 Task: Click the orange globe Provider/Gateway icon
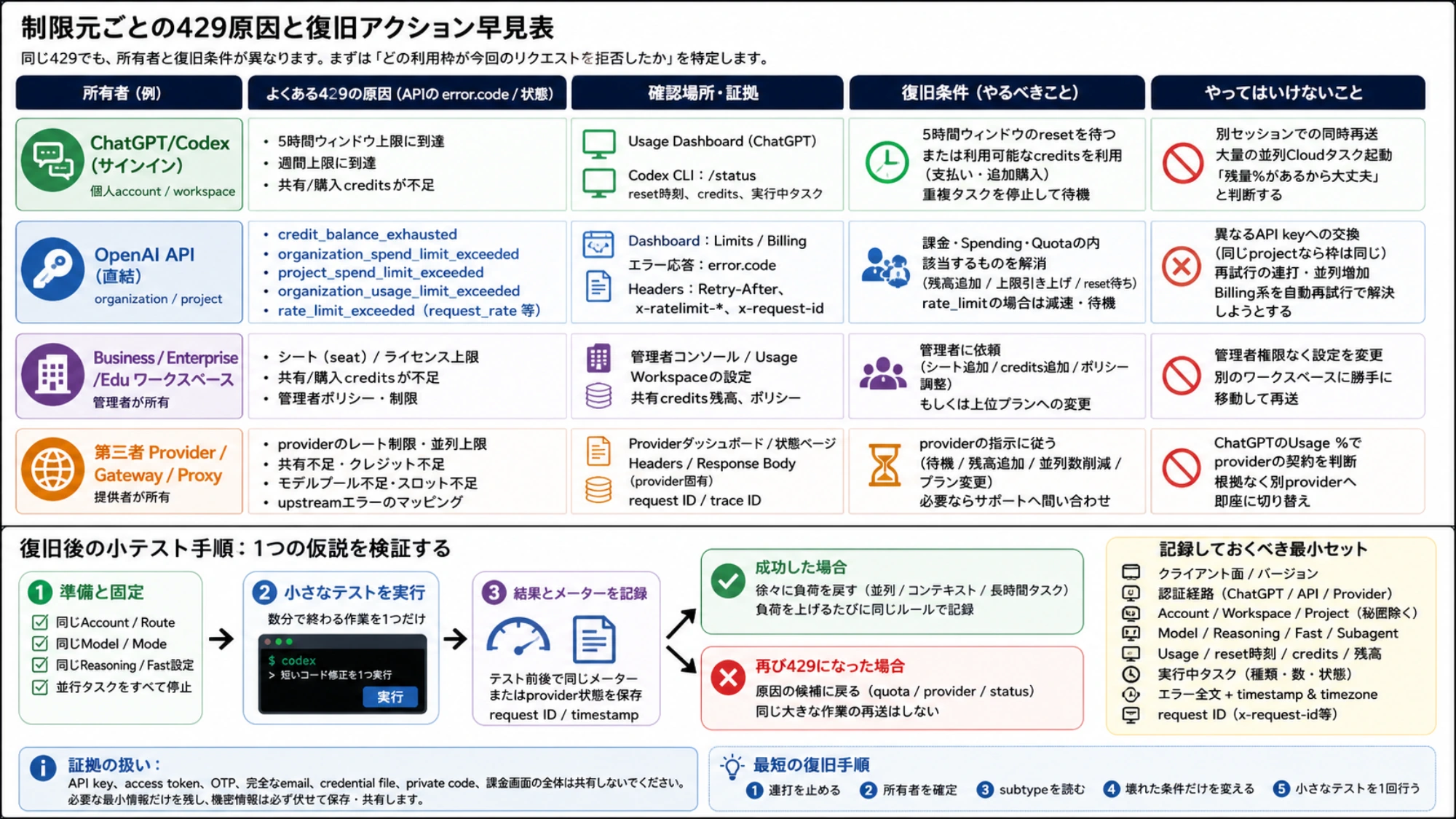click(52, 469)
